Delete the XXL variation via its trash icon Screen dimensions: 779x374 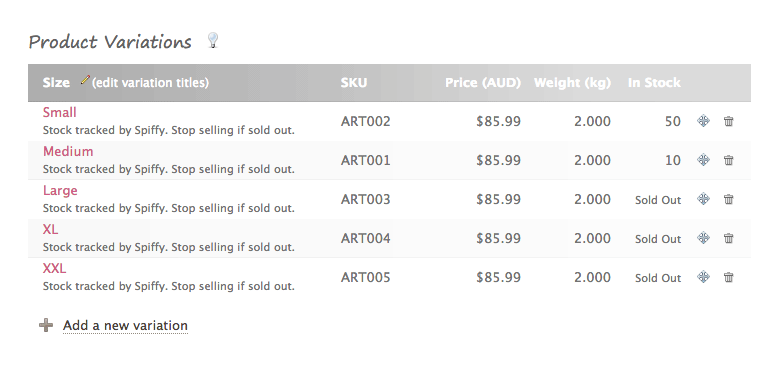point(728,277)
